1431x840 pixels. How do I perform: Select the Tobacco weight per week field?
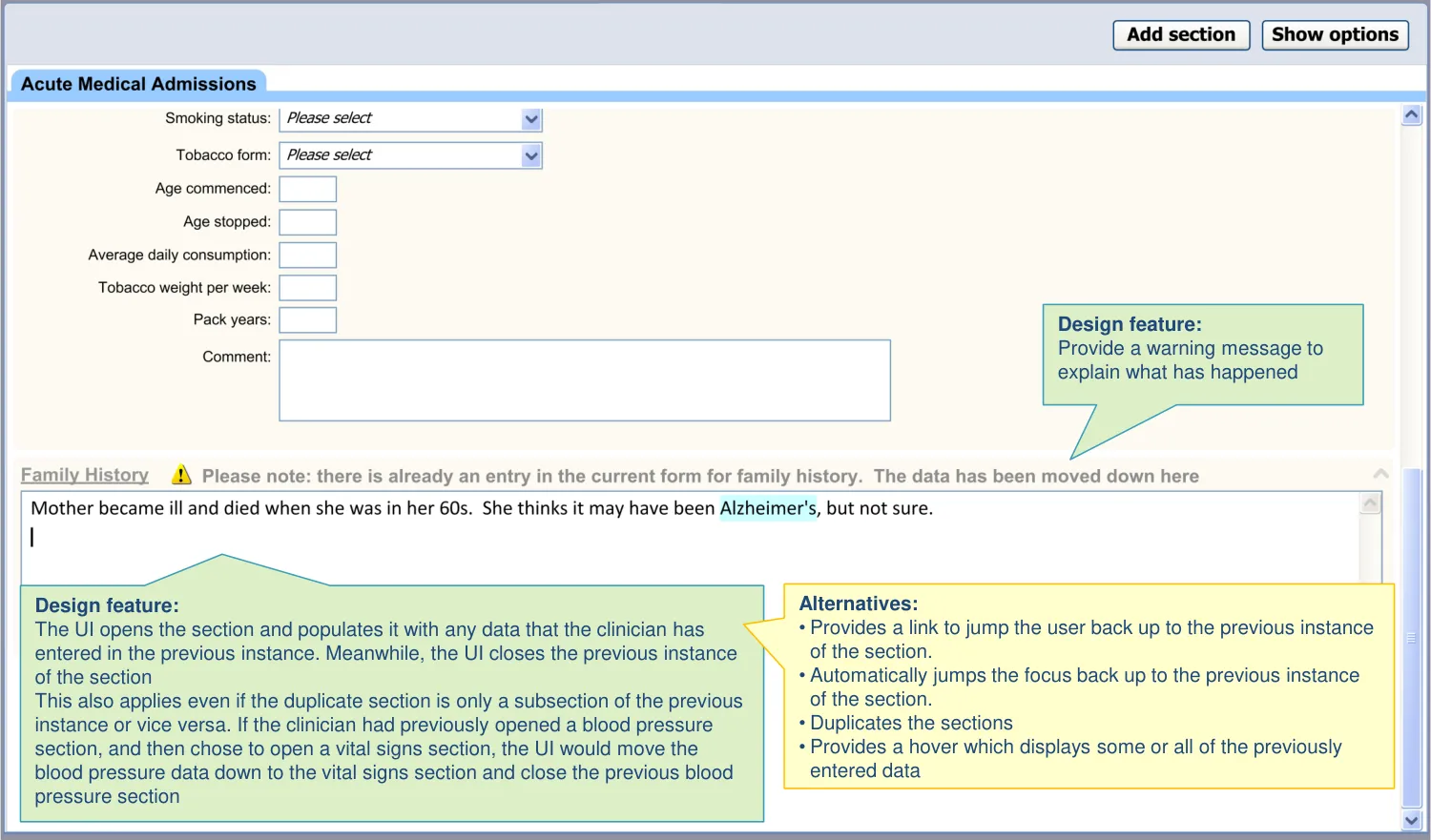(307, 288)
